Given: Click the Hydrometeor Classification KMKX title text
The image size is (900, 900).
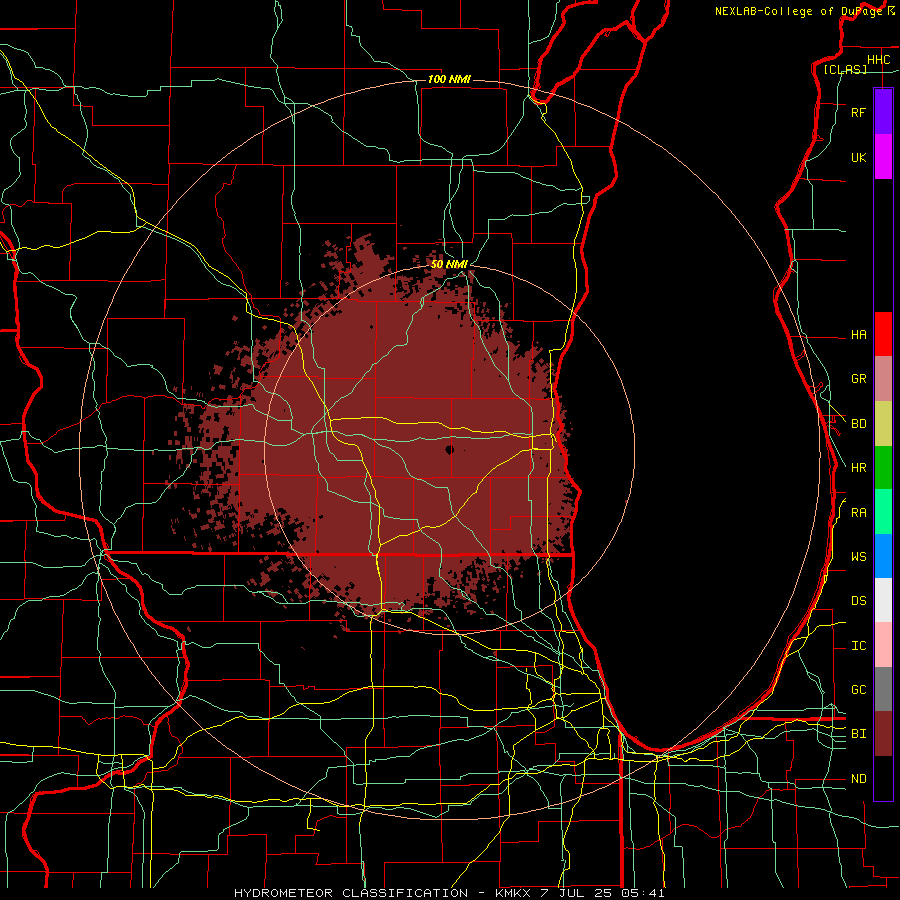Looking at the screenshot, I should pyautogui.click(x=449, y=893).
